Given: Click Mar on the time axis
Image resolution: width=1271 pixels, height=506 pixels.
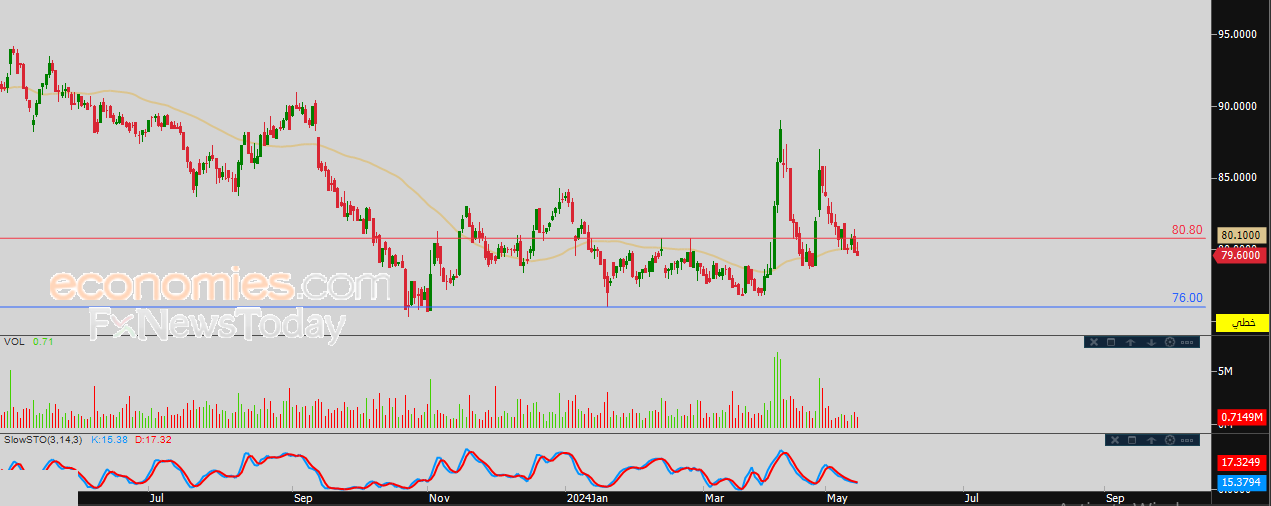Looking at the screenshot, I should tap(714, 497).
